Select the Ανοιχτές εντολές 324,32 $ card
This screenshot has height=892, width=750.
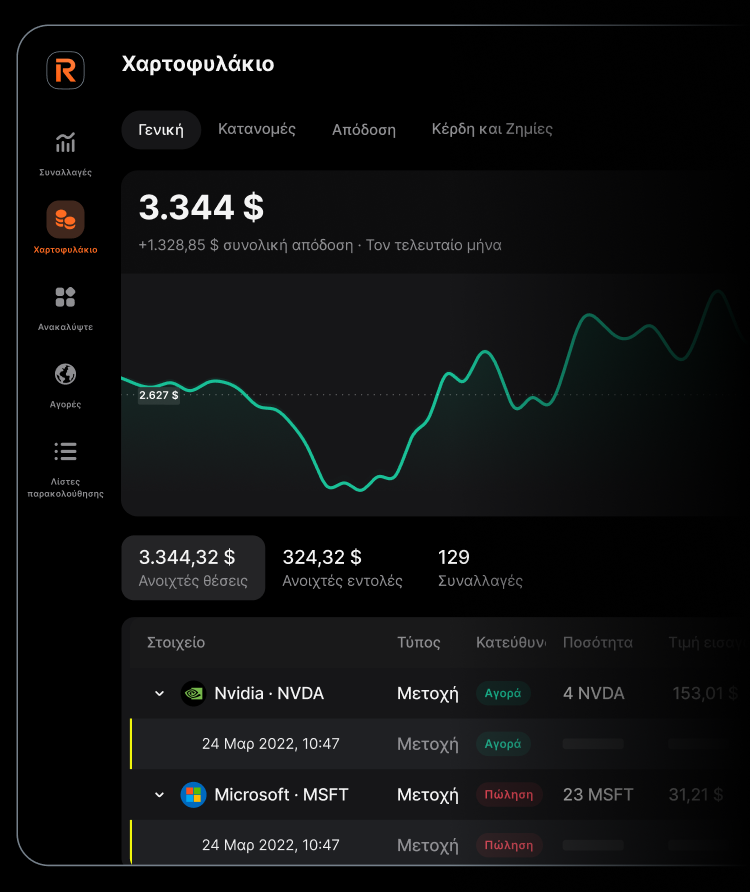(342, 568)
